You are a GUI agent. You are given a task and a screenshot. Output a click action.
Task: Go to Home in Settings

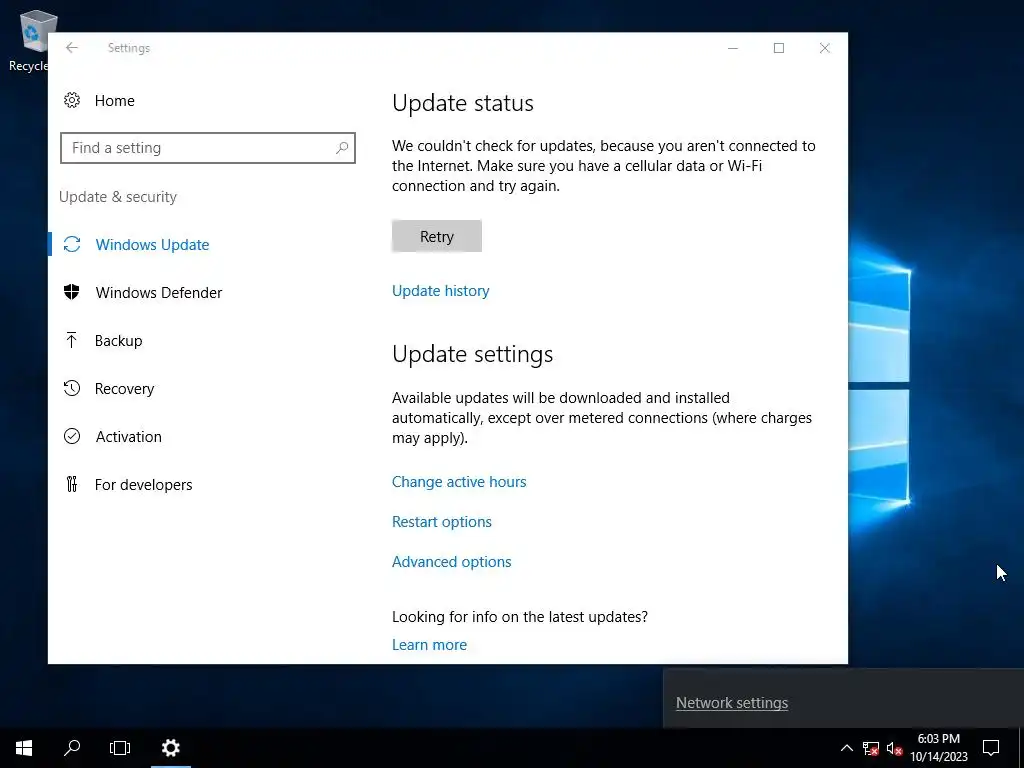114,101
